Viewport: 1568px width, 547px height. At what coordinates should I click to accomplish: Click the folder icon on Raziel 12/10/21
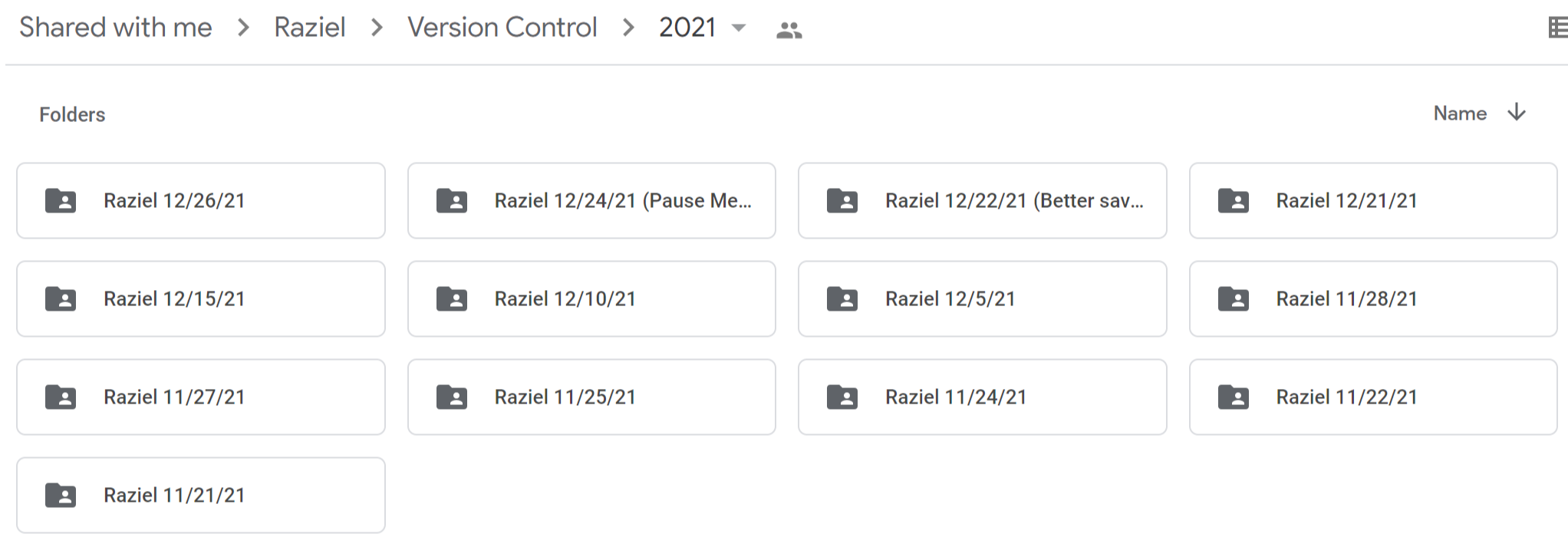tap(453, 299)
